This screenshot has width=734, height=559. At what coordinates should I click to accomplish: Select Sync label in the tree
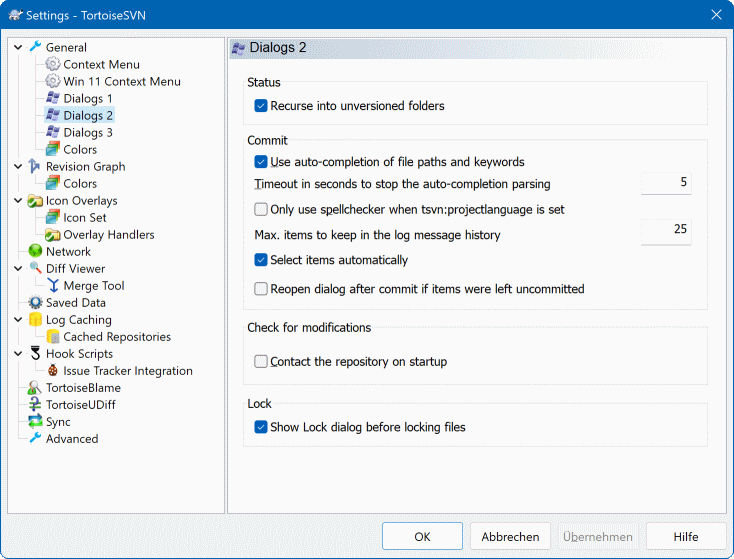coord(58,422)
